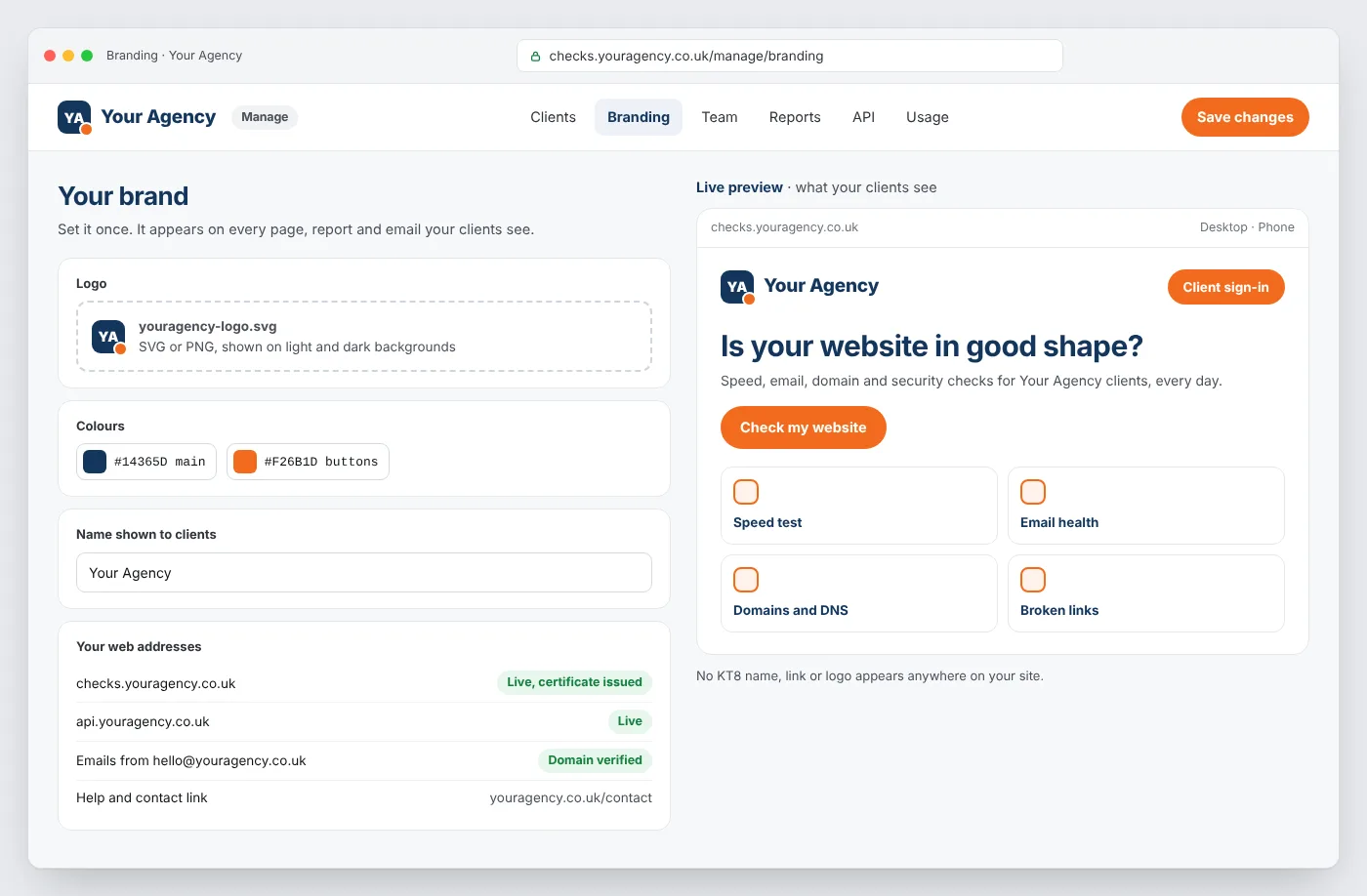Open the Usage tab
The width and height of the screenshot is (1367, 896).
click(x=928, y=117)
